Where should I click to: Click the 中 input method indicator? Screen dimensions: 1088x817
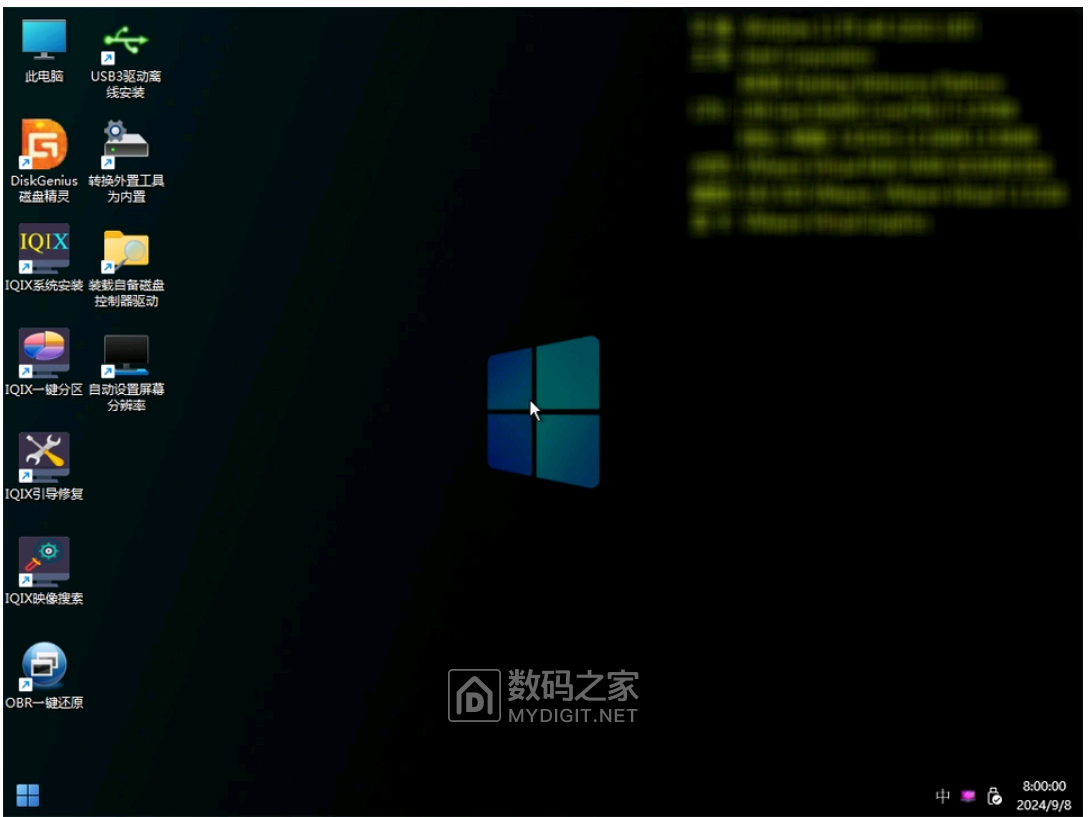coord(942,796)
